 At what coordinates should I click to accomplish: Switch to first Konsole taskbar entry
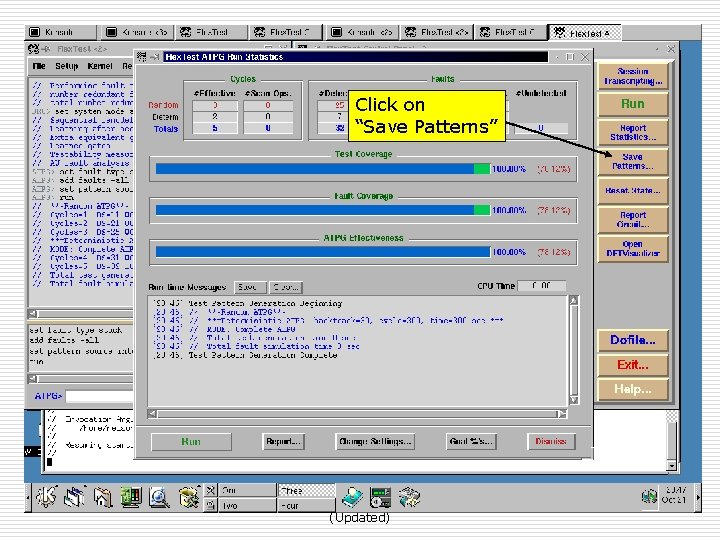click(x=61, y=32)
